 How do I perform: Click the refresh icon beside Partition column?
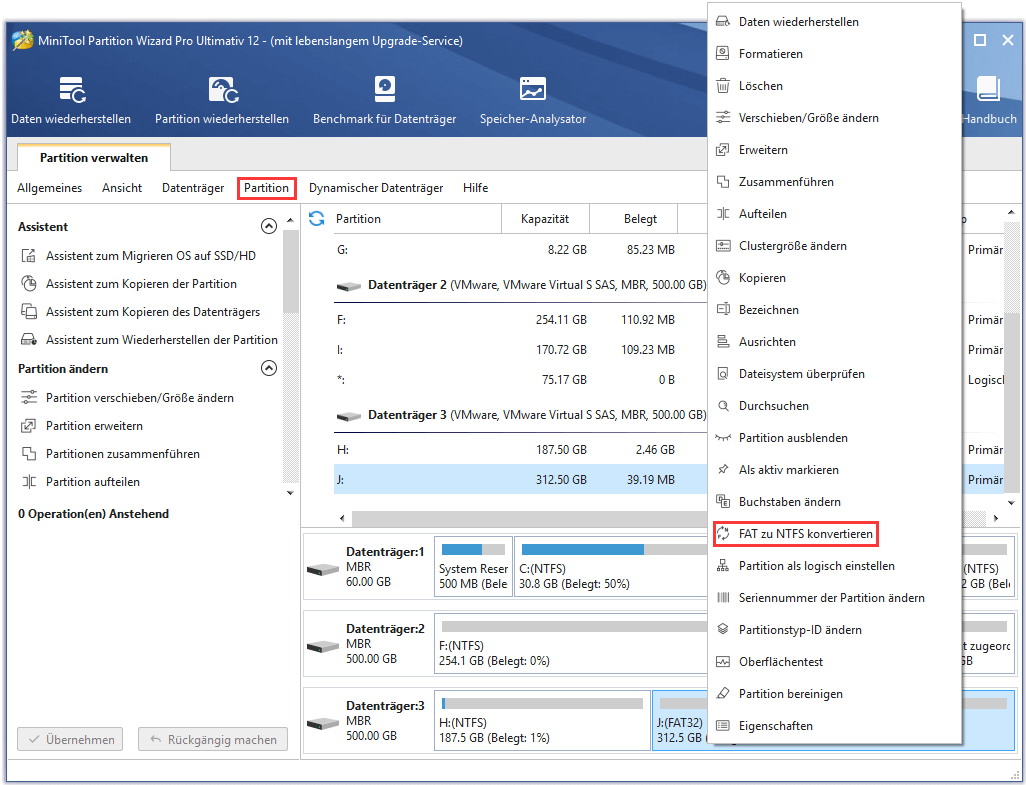click(x=317, y=218)
